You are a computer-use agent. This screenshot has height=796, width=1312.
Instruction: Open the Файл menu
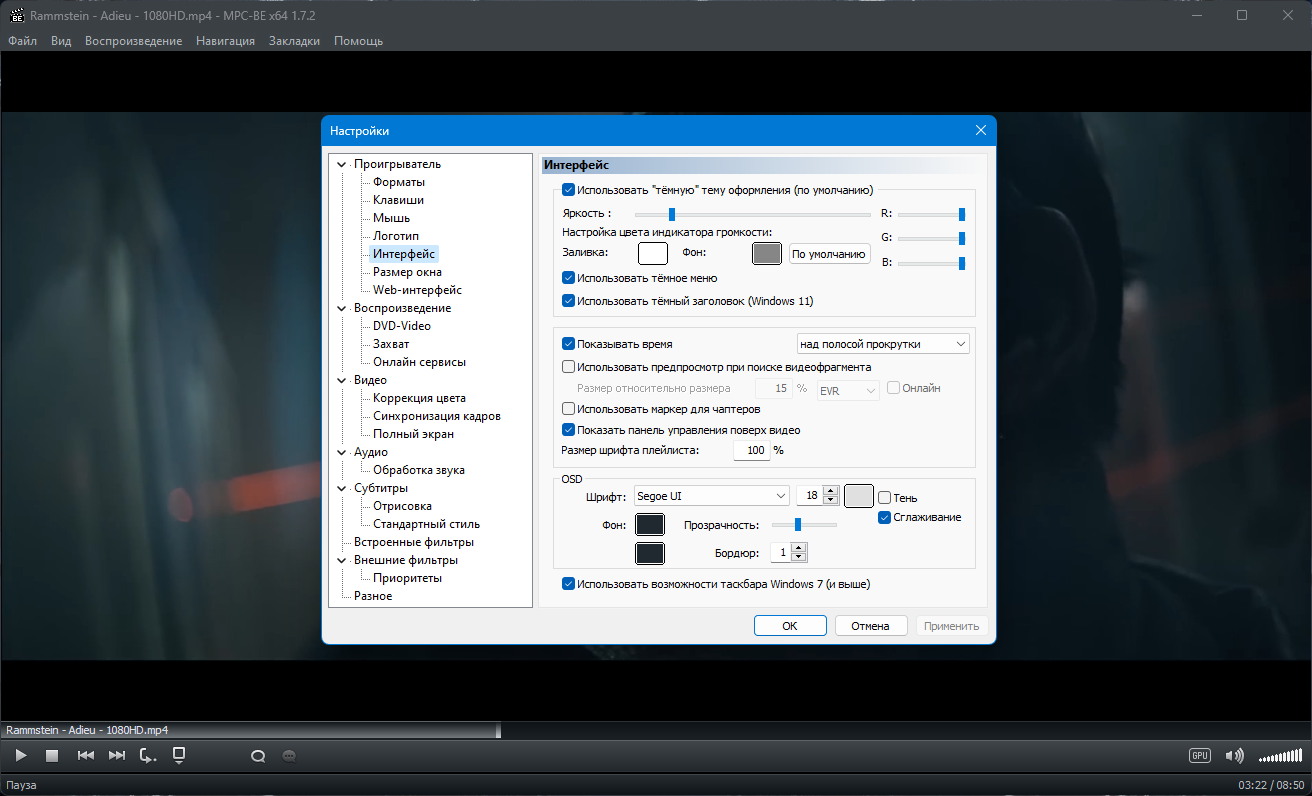pos(22,41)
